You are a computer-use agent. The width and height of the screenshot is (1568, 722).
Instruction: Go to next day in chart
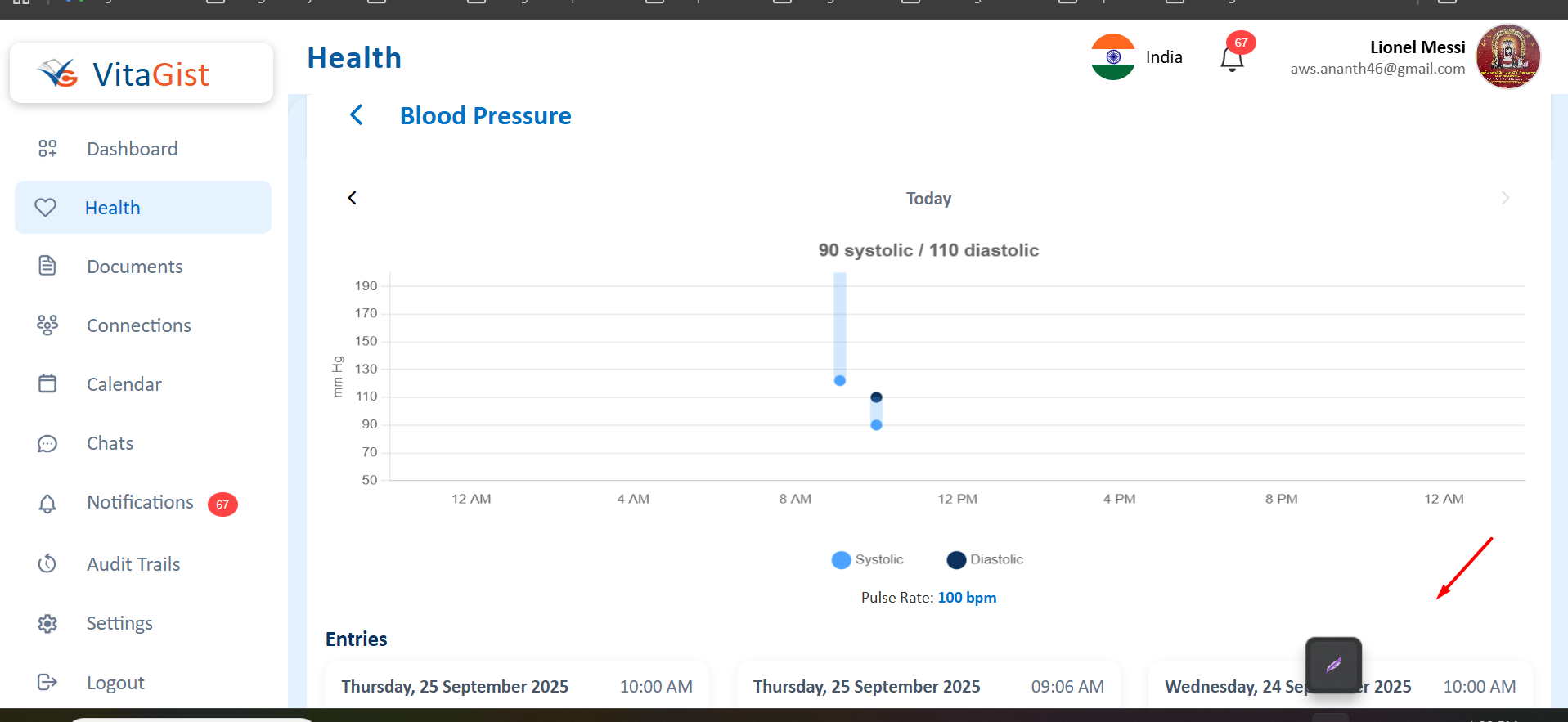(x=1505, y=198)
